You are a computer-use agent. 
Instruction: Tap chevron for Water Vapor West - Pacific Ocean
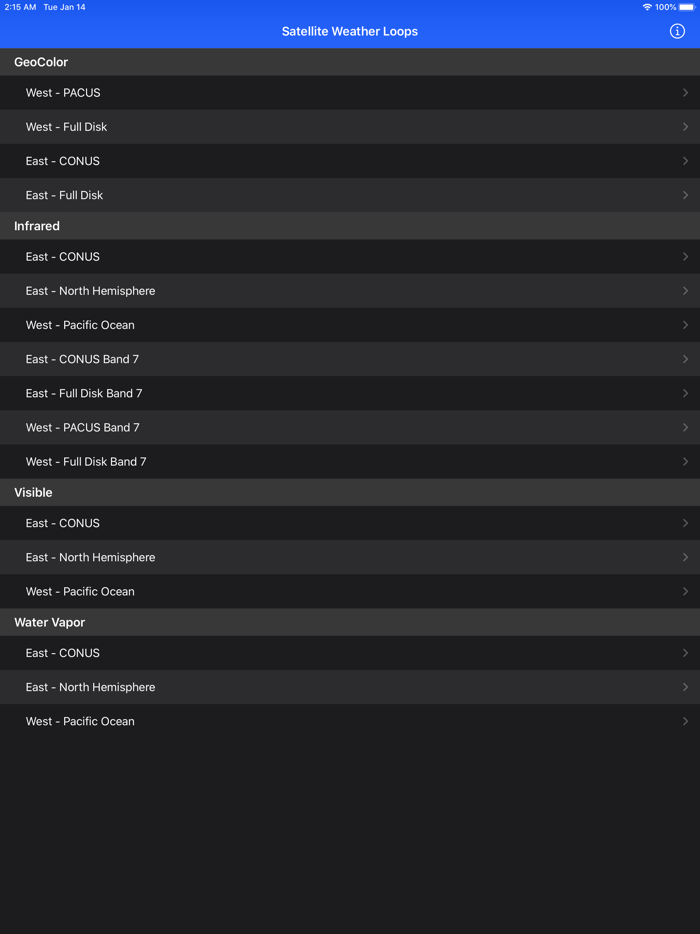point(685,721)
